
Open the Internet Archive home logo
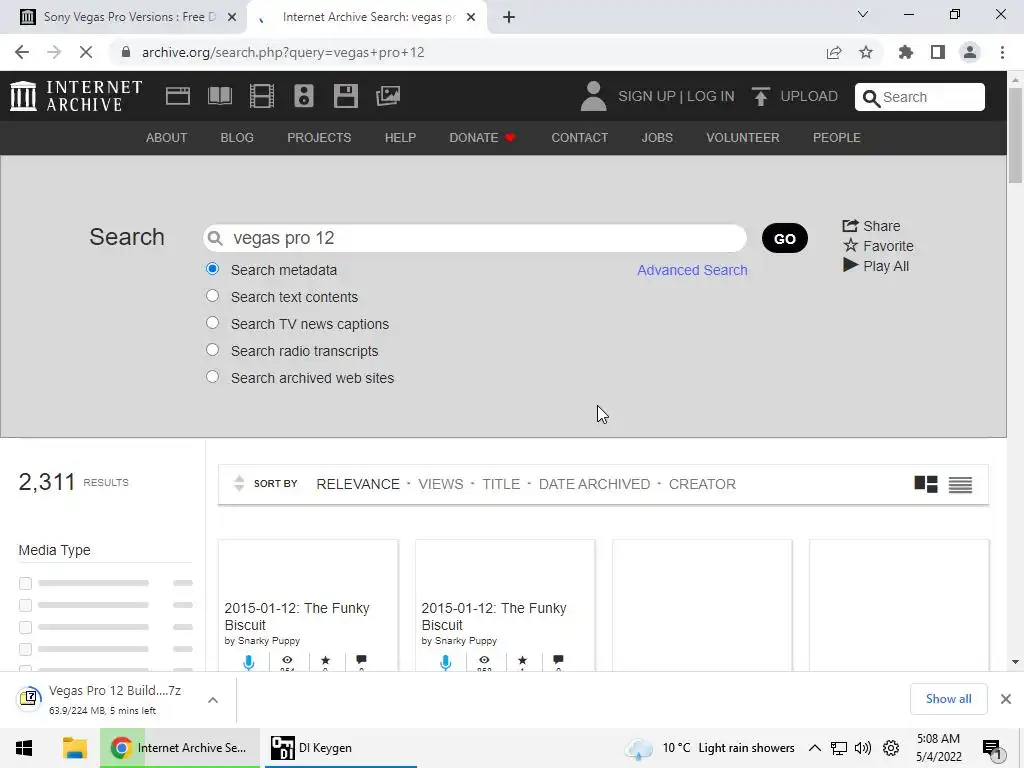tap(76, 96)
